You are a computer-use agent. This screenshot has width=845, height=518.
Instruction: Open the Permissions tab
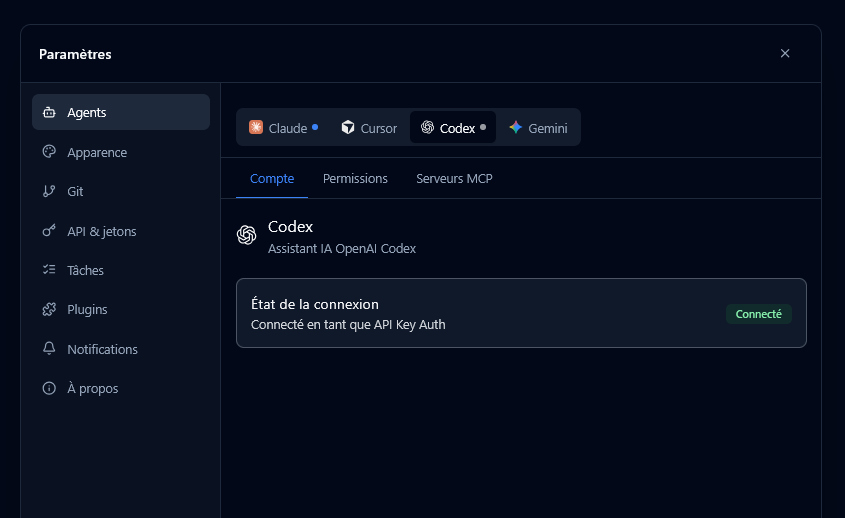355,178
